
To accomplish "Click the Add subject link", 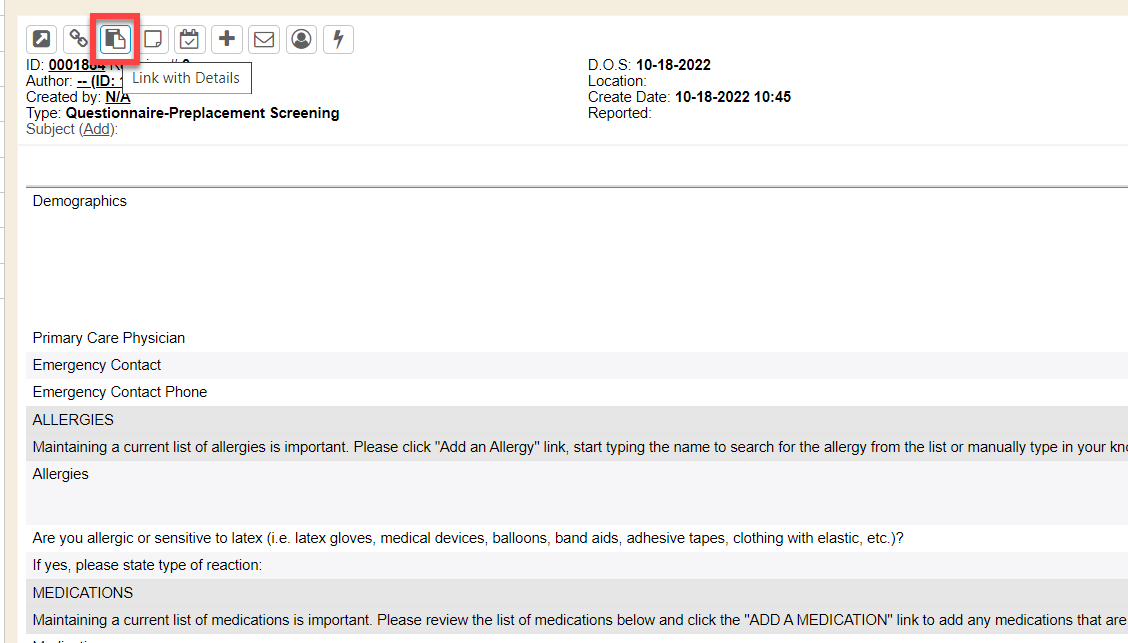I will click(96, 129).
